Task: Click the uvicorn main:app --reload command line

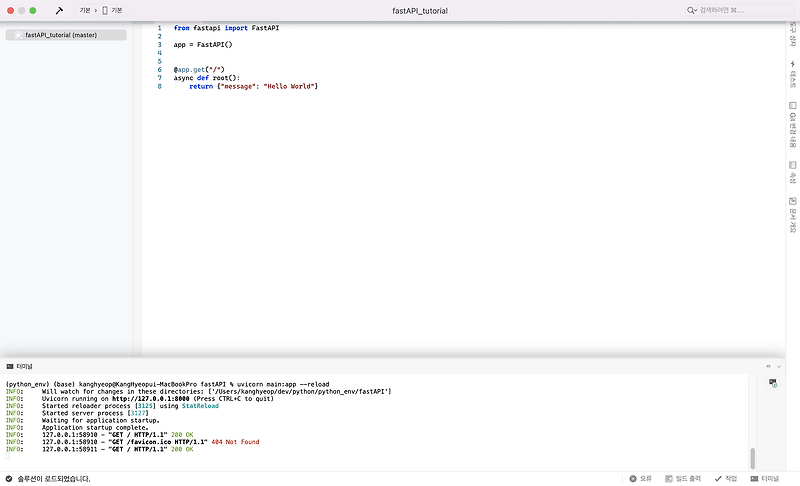Action: coord(283,385)
